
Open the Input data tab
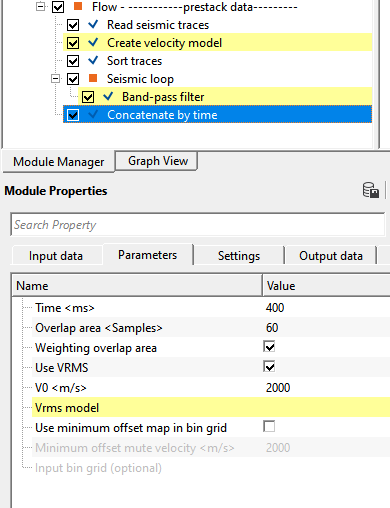(x=56, y=256)
